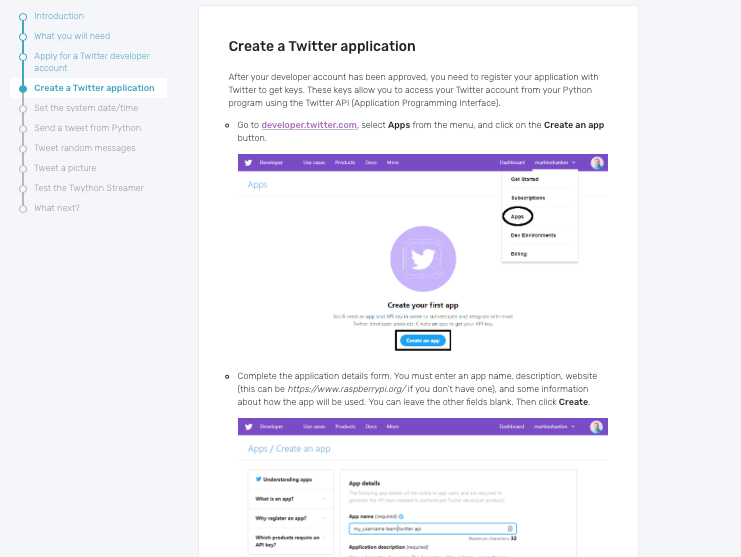
Task: Open 'Apply for a Twitter developer account' step
Action: [x=90, y=62]
